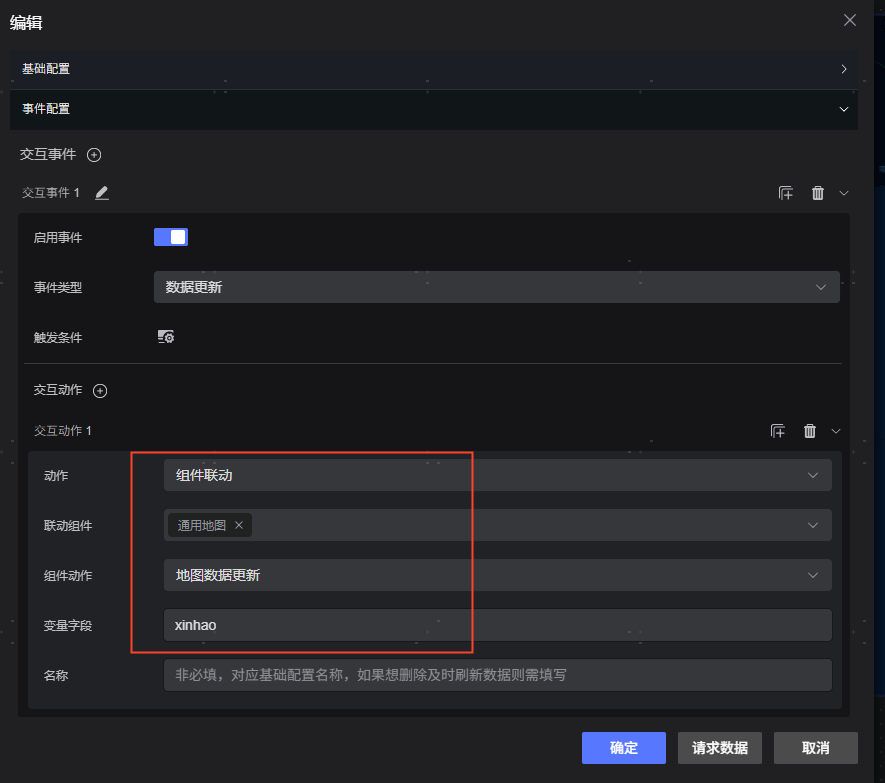Open the 组件动作 dropdown showing 地图数据更新

pos(496,575)
